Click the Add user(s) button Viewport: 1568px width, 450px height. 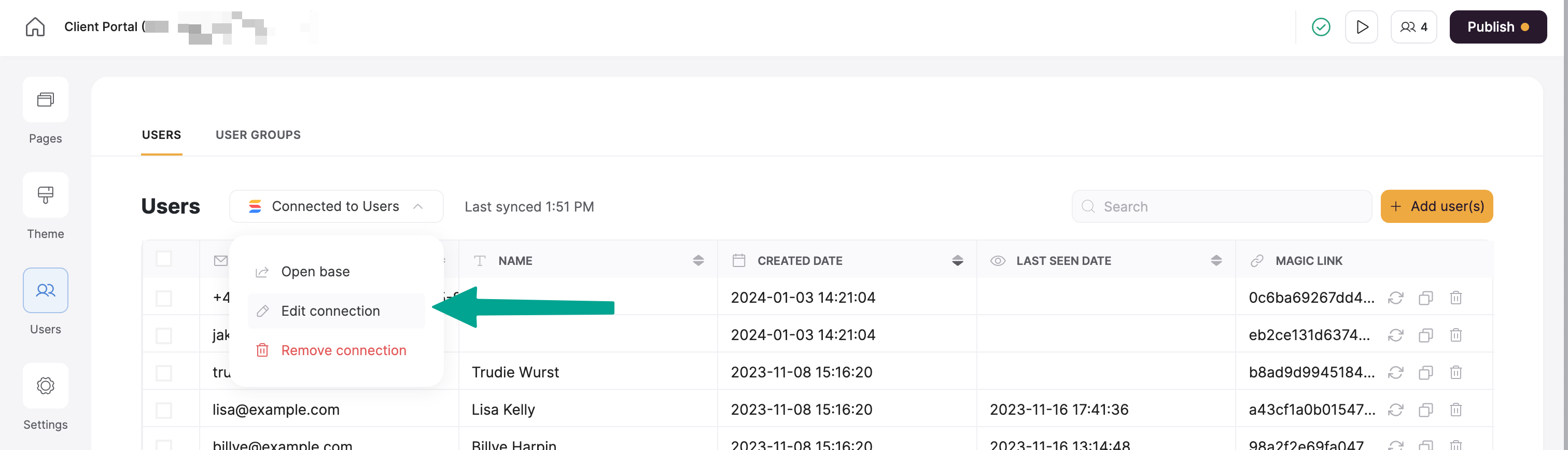coord(1436,206)
